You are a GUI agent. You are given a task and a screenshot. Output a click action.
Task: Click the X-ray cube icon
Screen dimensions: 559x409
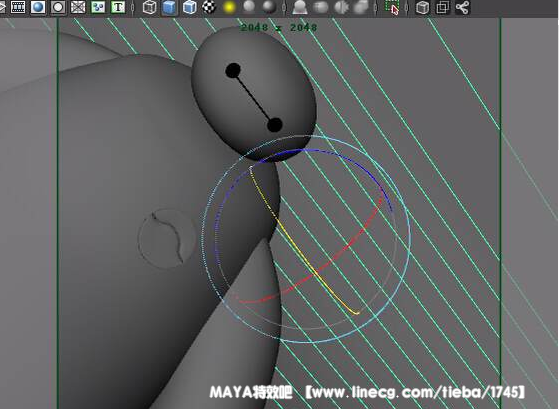coord(422,7)
